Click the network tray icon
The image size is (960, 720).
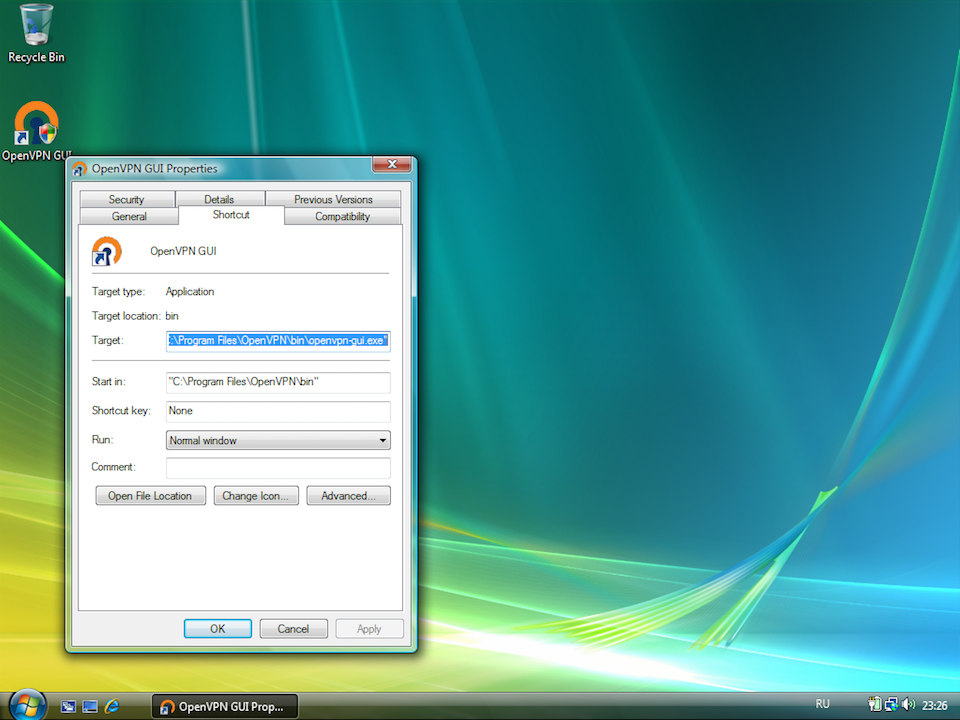coord(891,705)
